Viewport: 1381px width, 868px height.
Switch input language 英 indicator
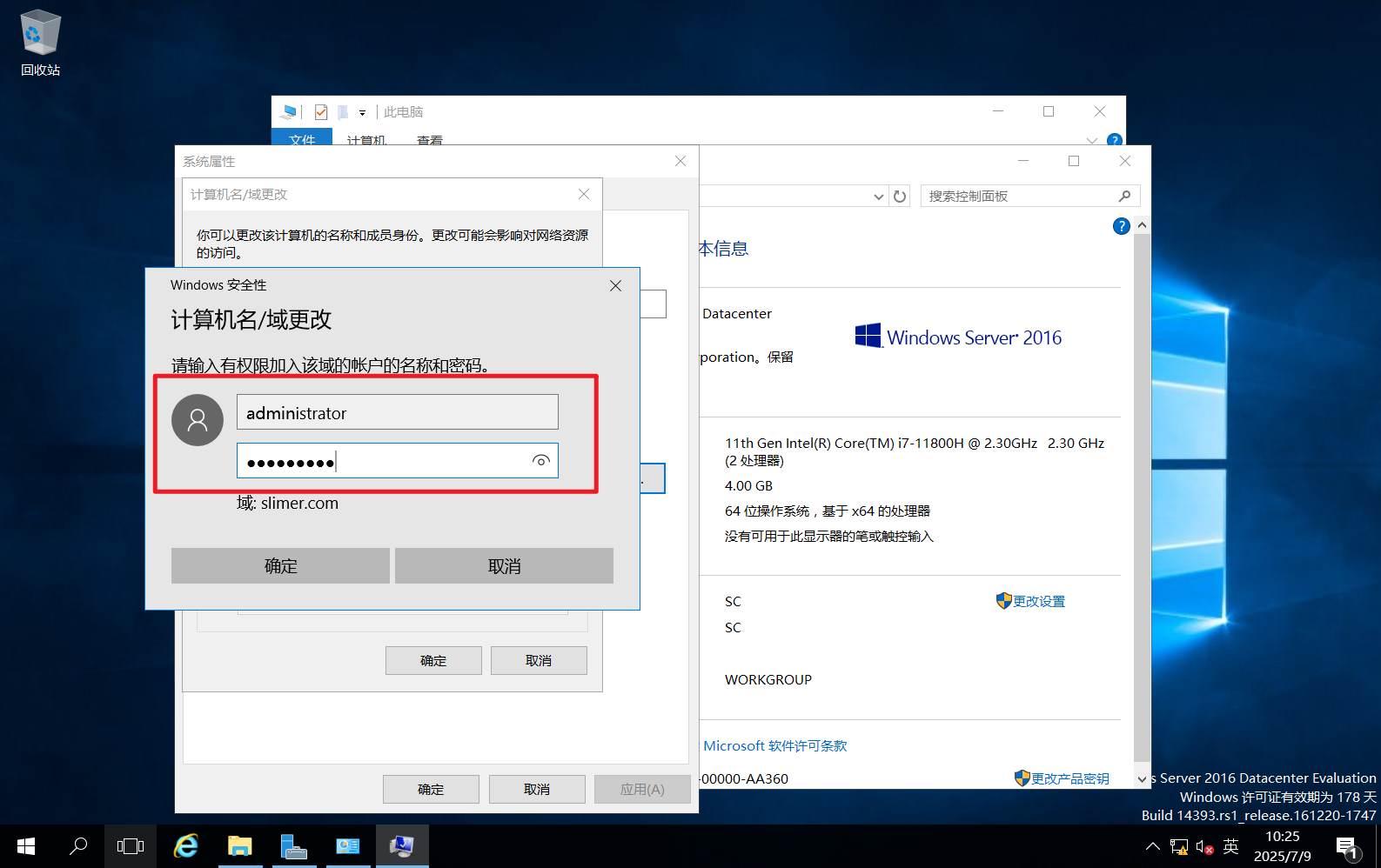click(x=1230, y=846)
